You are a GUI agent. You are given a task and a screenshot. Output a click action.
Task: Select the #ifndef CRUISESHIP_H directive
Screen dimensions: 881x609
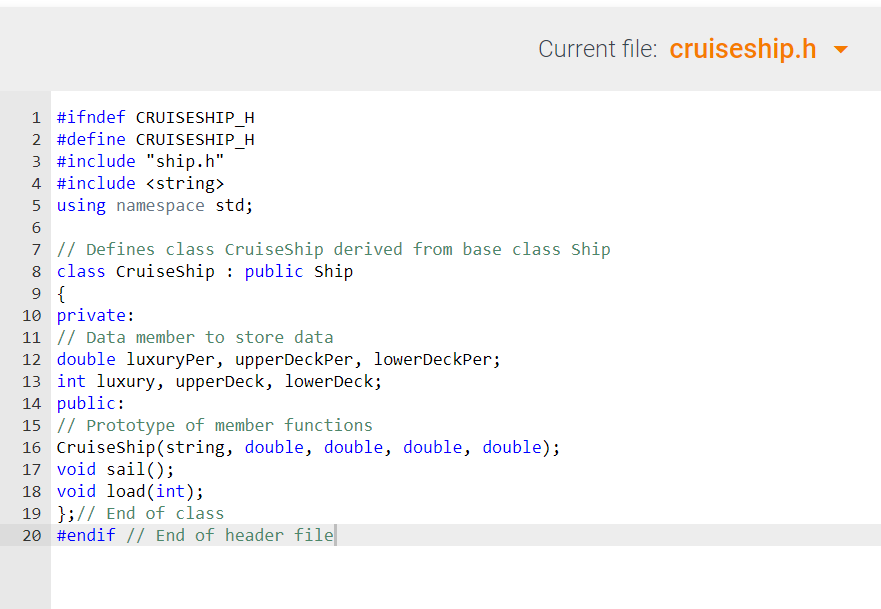click(155, 117)
